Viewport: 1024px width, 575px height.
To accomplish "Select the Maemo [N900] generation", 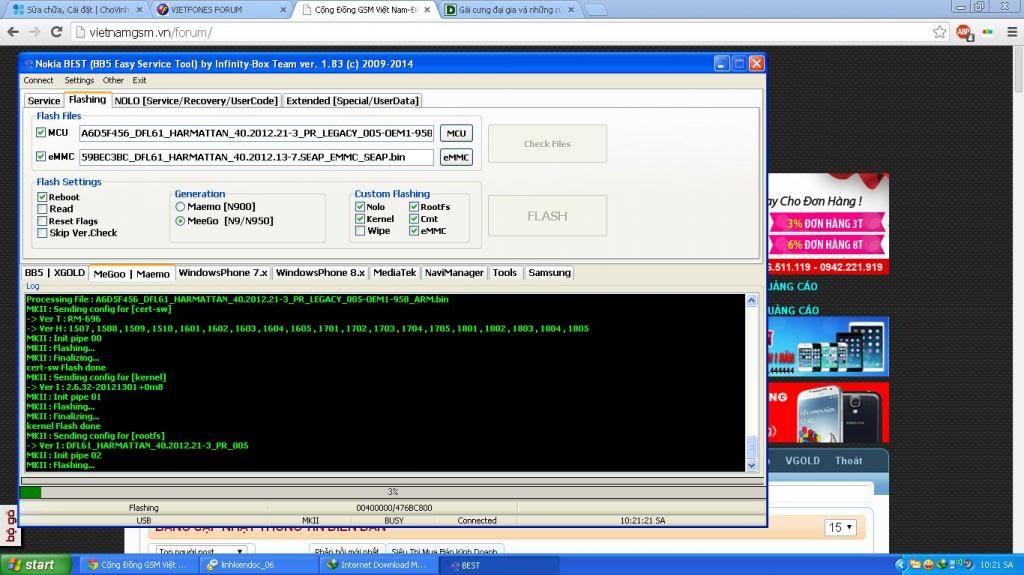I will coord(180,206).
